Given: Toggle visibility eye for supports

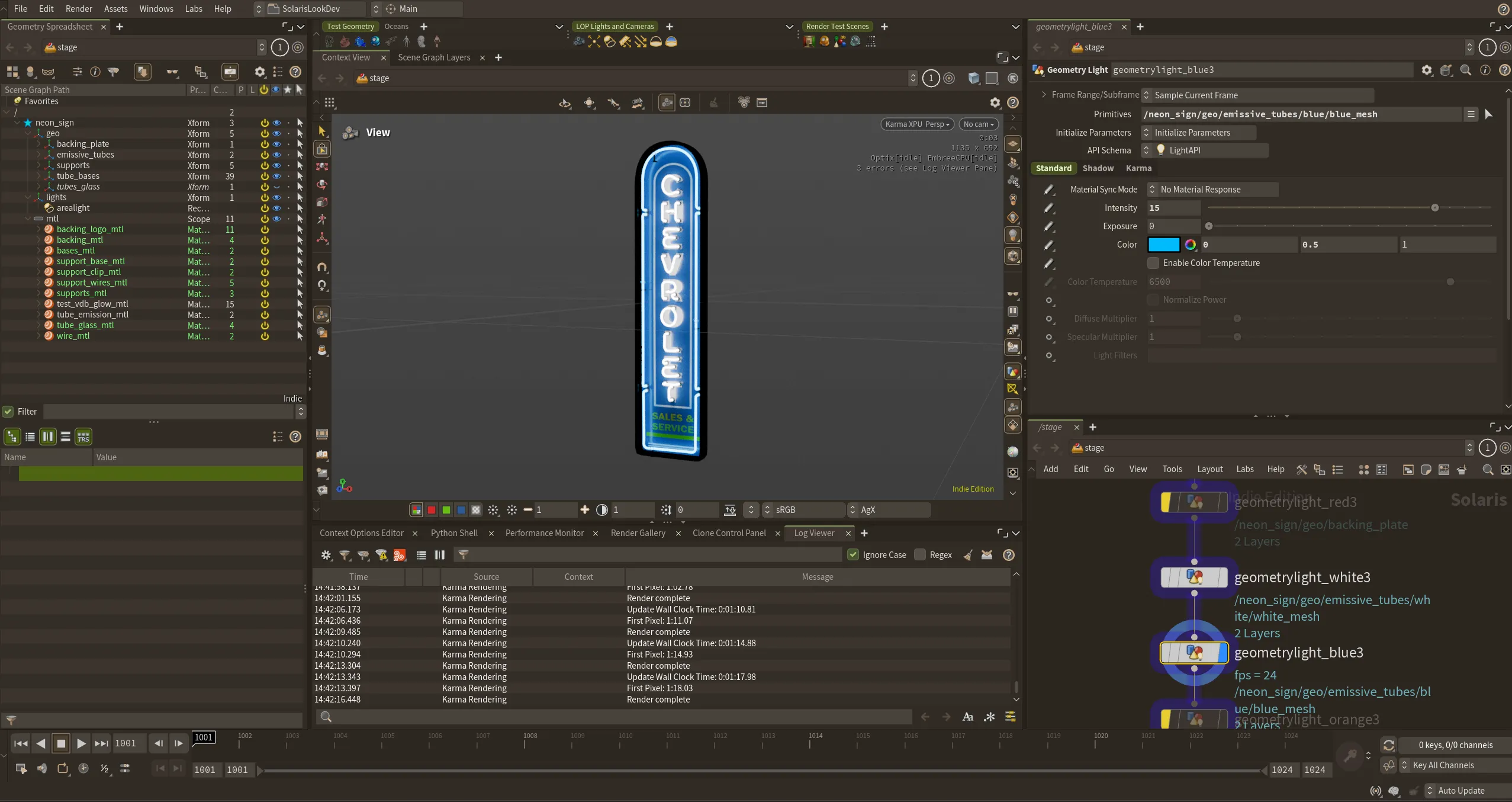Looking at the screenshot, I should [276, 165].
